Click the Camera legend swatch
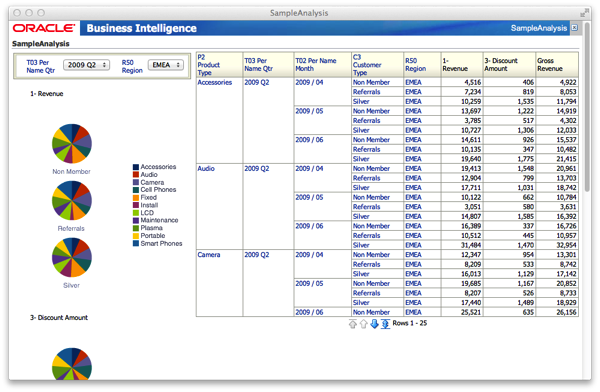 click(x=136, y=182)
